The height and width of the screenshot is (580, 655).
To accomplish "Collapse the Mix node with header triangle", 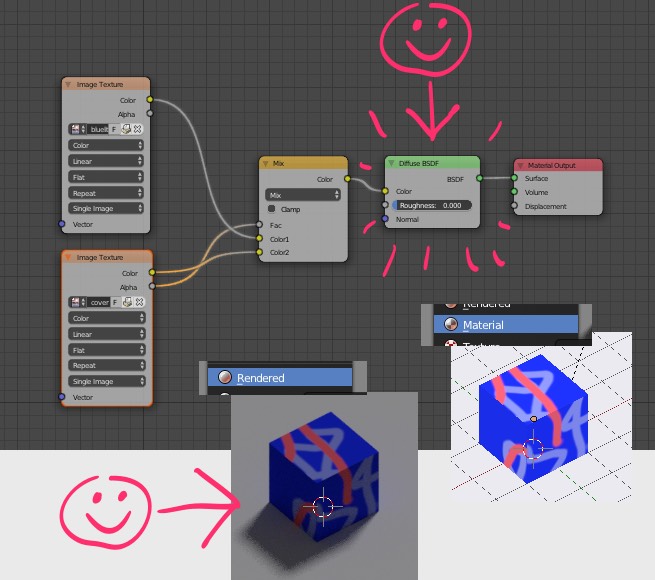I will tap(265, 163).
